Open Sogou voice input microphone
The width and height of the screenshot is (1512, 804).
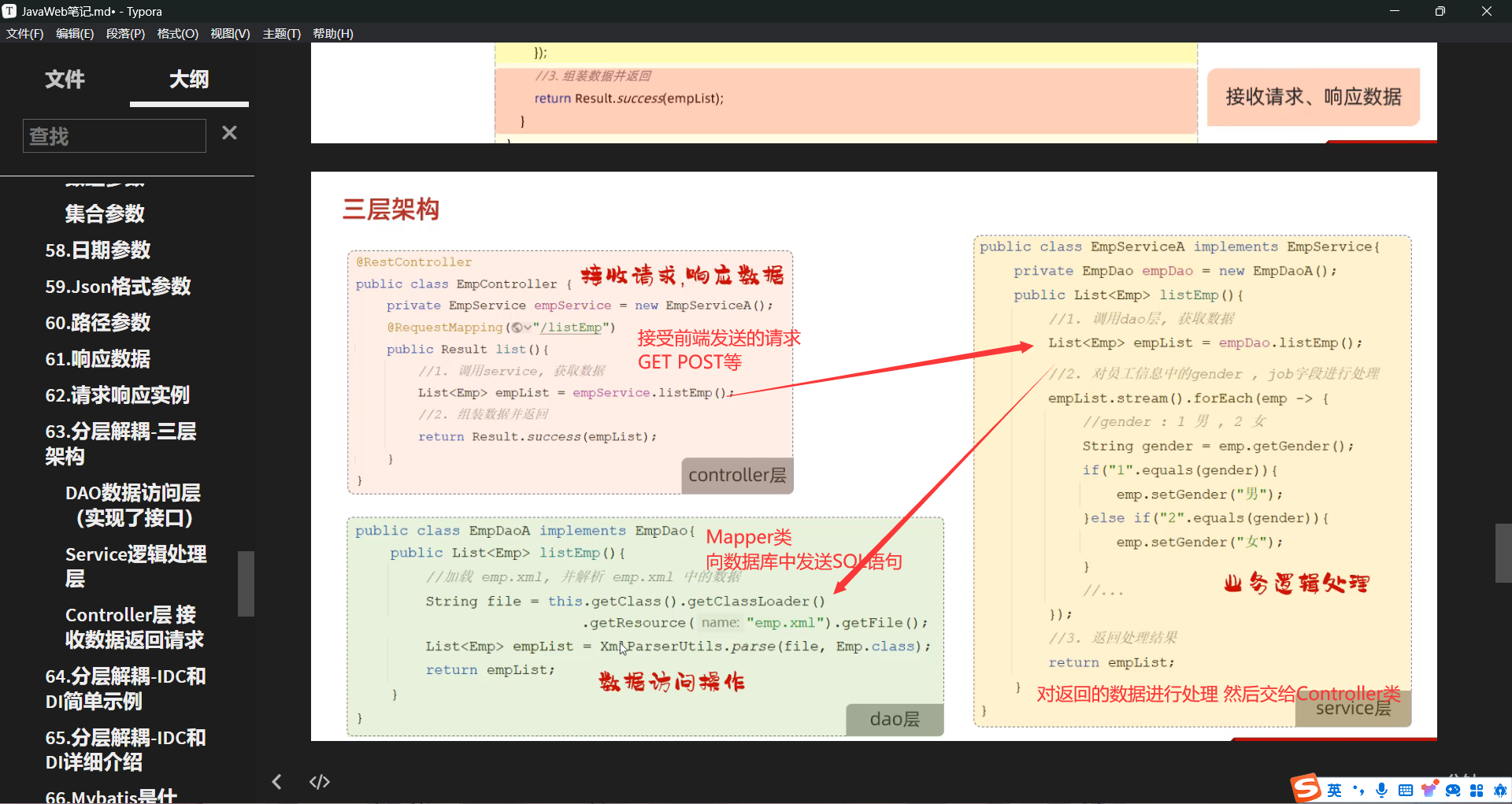[1381, 790]
